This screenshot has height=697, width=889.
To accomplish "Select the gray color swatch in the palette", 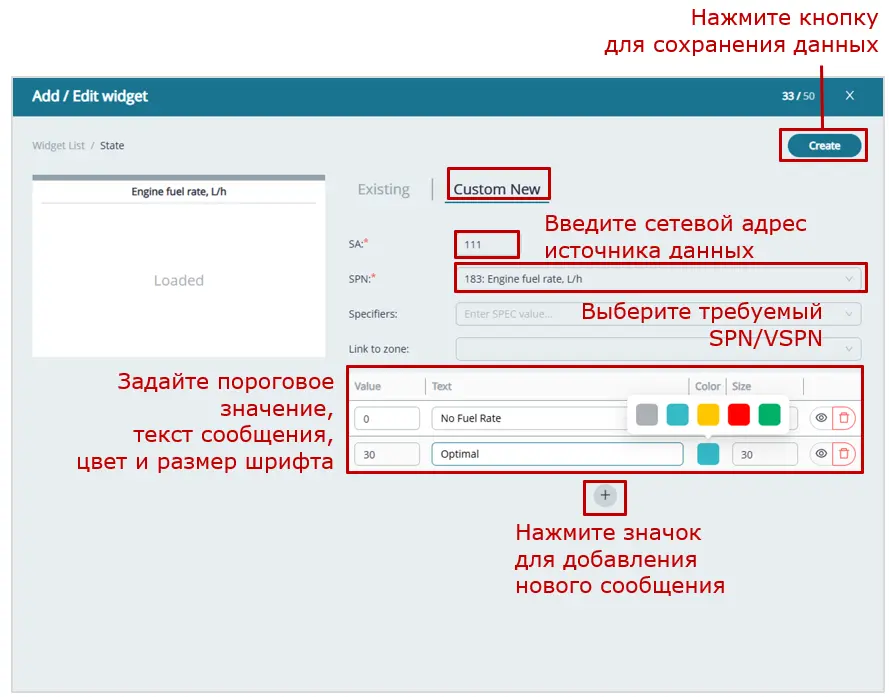I will point(645,415).
